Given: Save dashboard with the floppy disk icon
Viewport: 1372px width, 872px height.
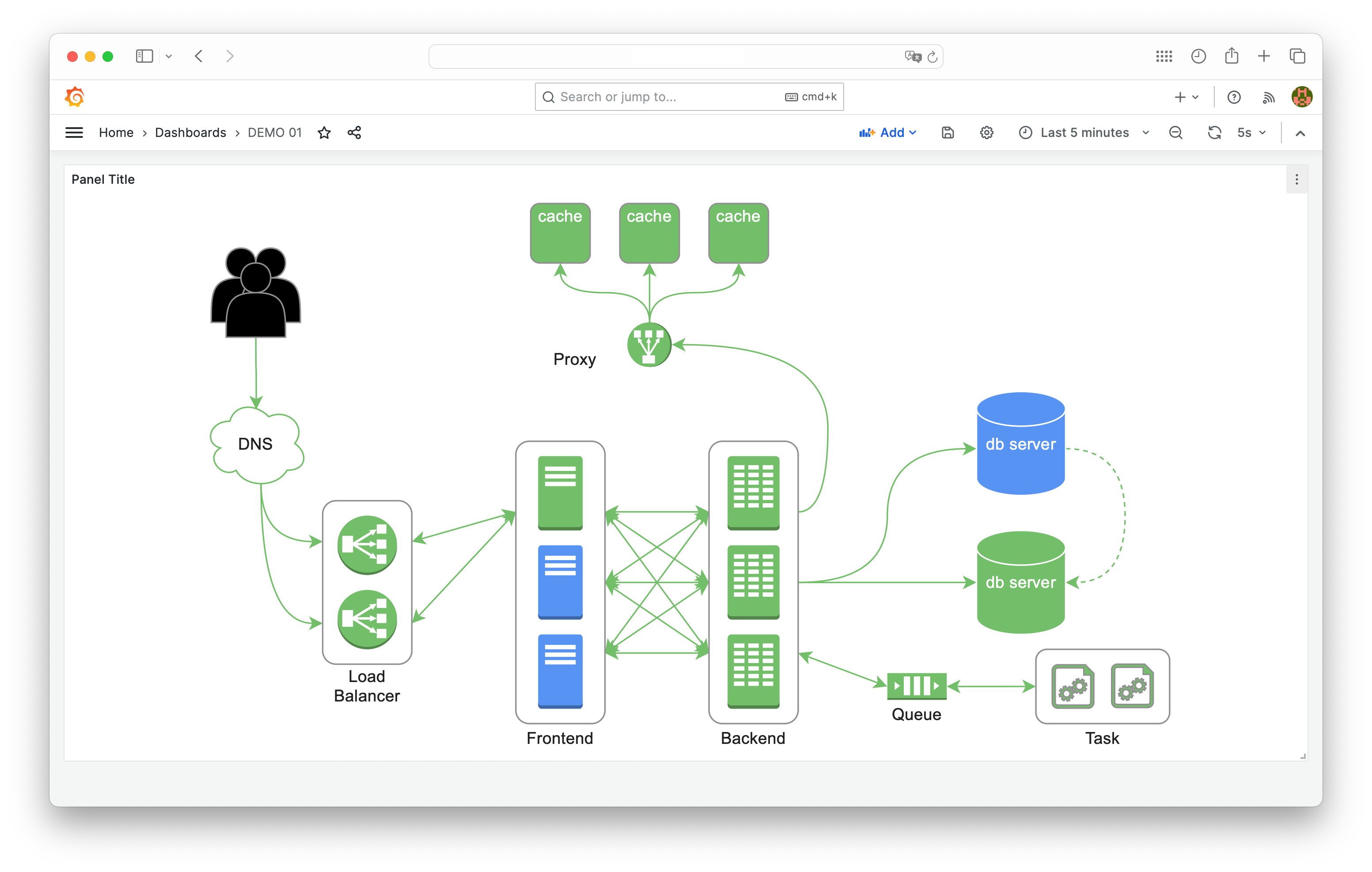Looking at the screenshot, I should (x=948, y=133).
